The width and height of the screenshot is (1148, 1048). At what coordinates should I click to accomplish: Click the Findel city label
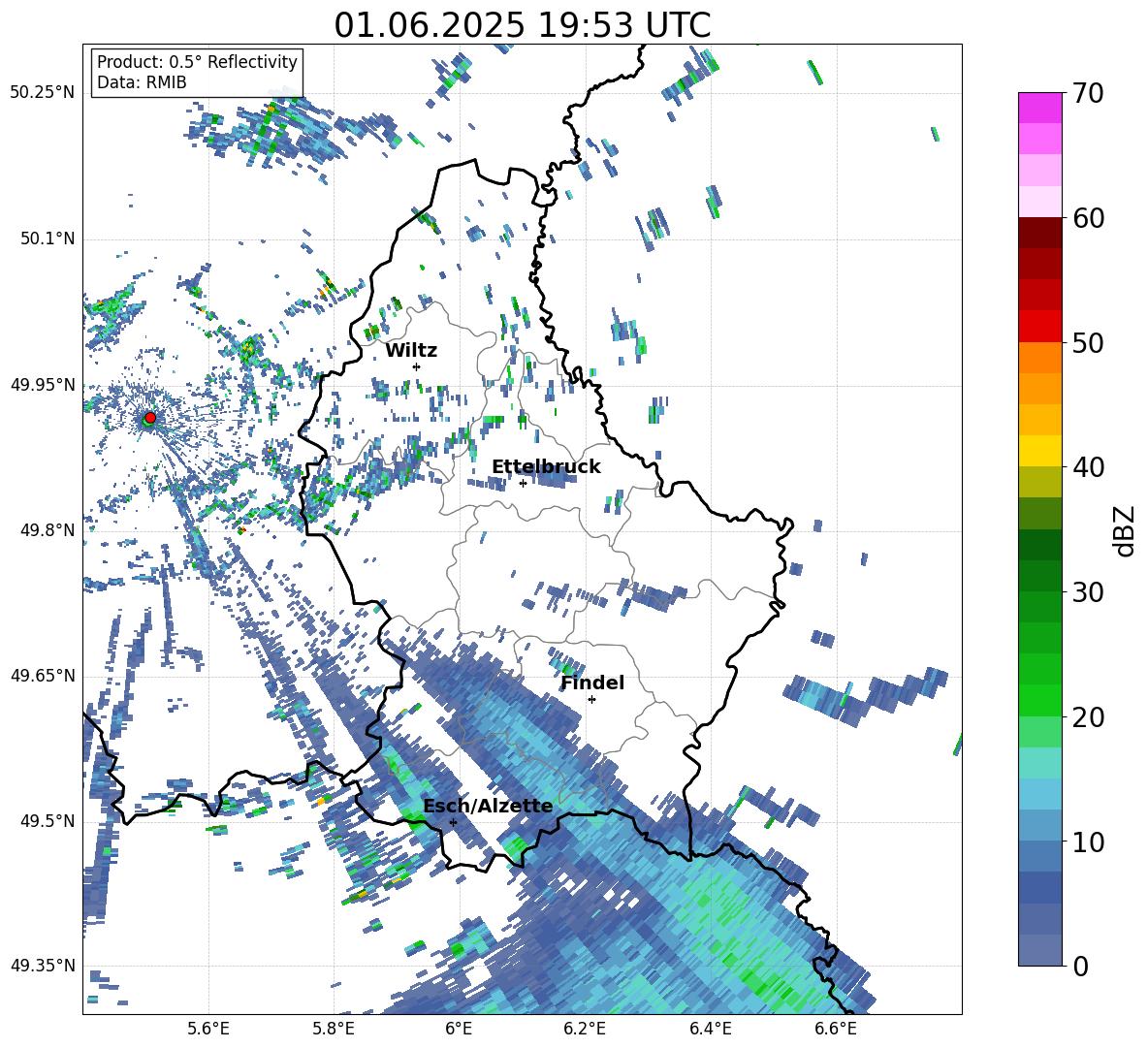point(592,683)
